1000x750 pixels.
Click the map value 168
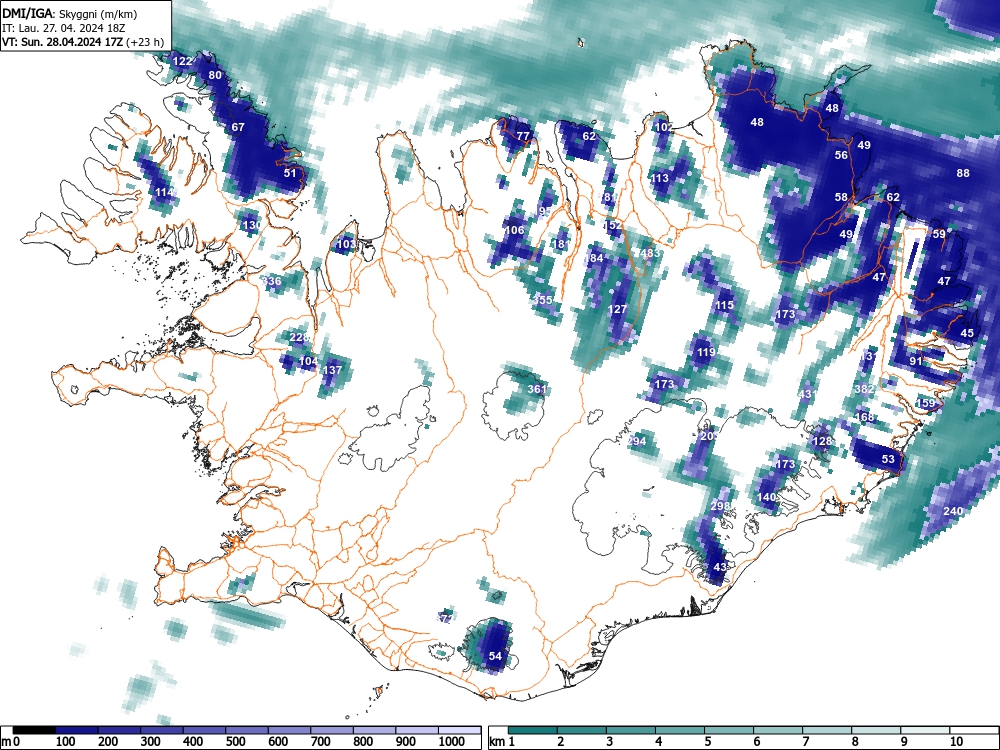click(865, 417)
